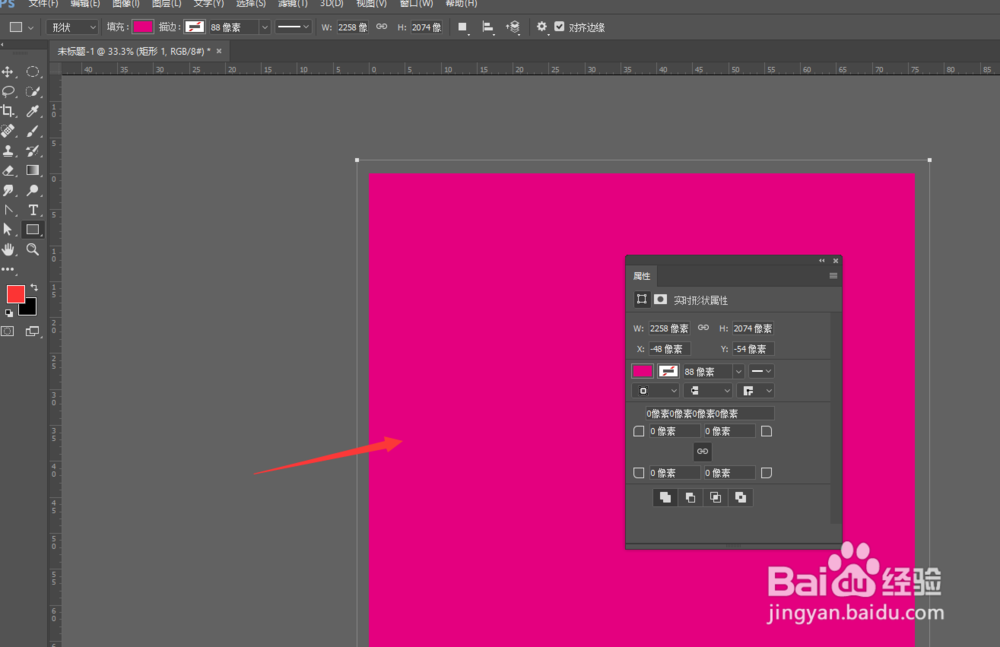
Task: Toggle W/H link in Properties panel
Action: (x=703, y=328)
